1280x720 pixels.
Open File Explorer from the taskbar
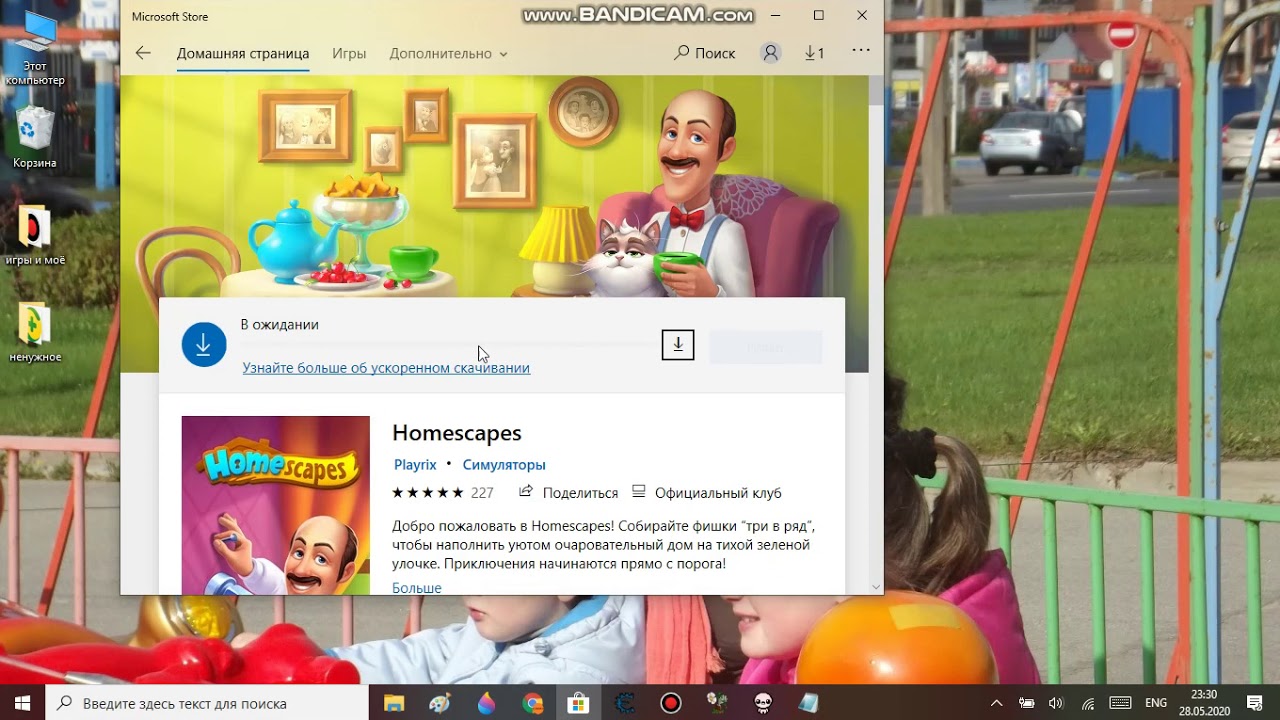pyautogui.click(x=394, y=703)
